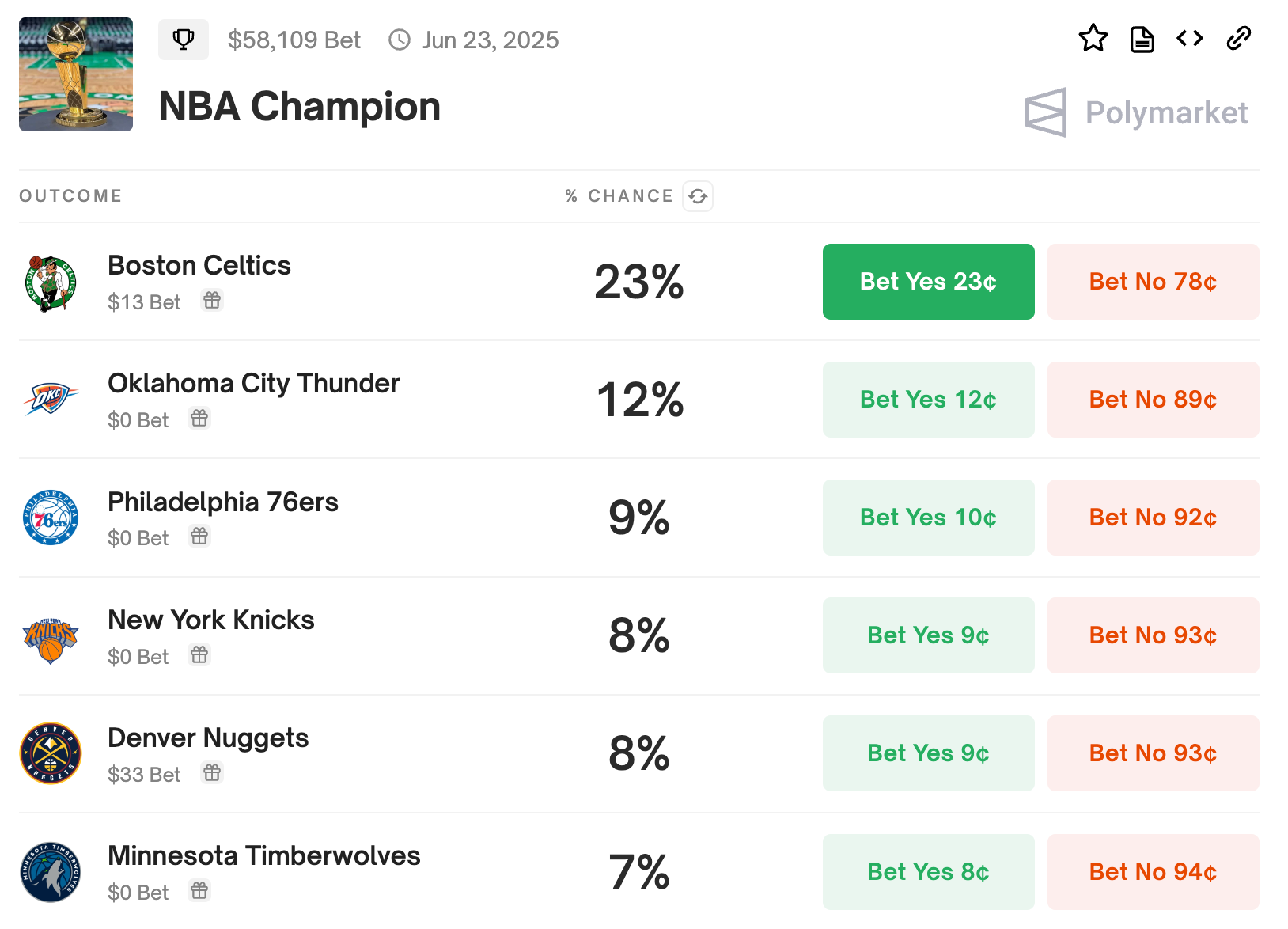Screen dimensions: 1288x929
Task: Click the gift icon under Boston Celtics
Action: point(212,301)
